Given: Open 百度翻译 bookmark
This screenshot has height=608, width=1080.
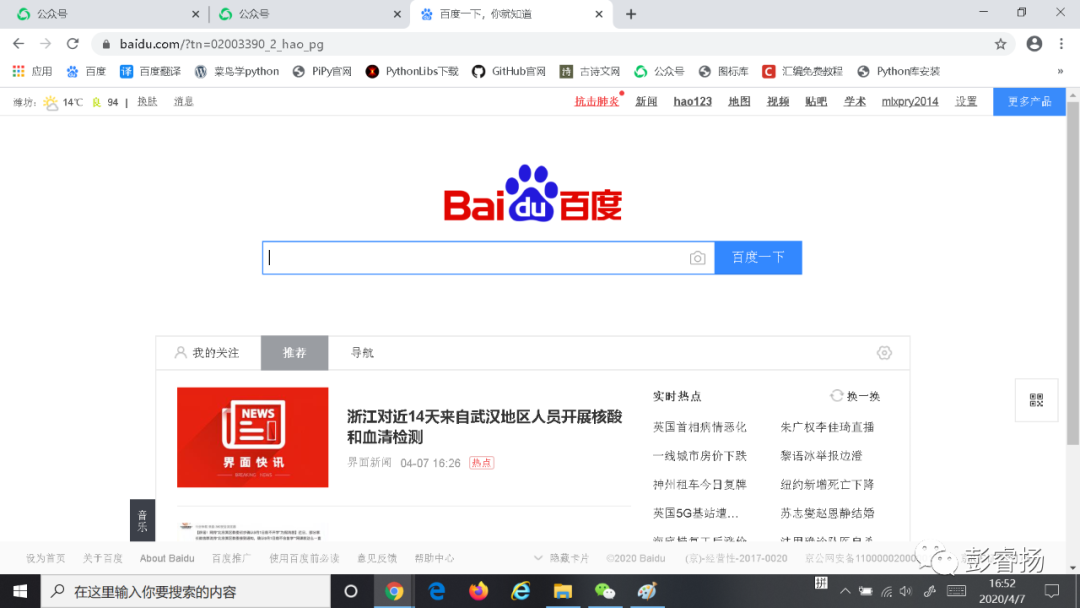Looking at the screenshot, I should click(150, 71).
